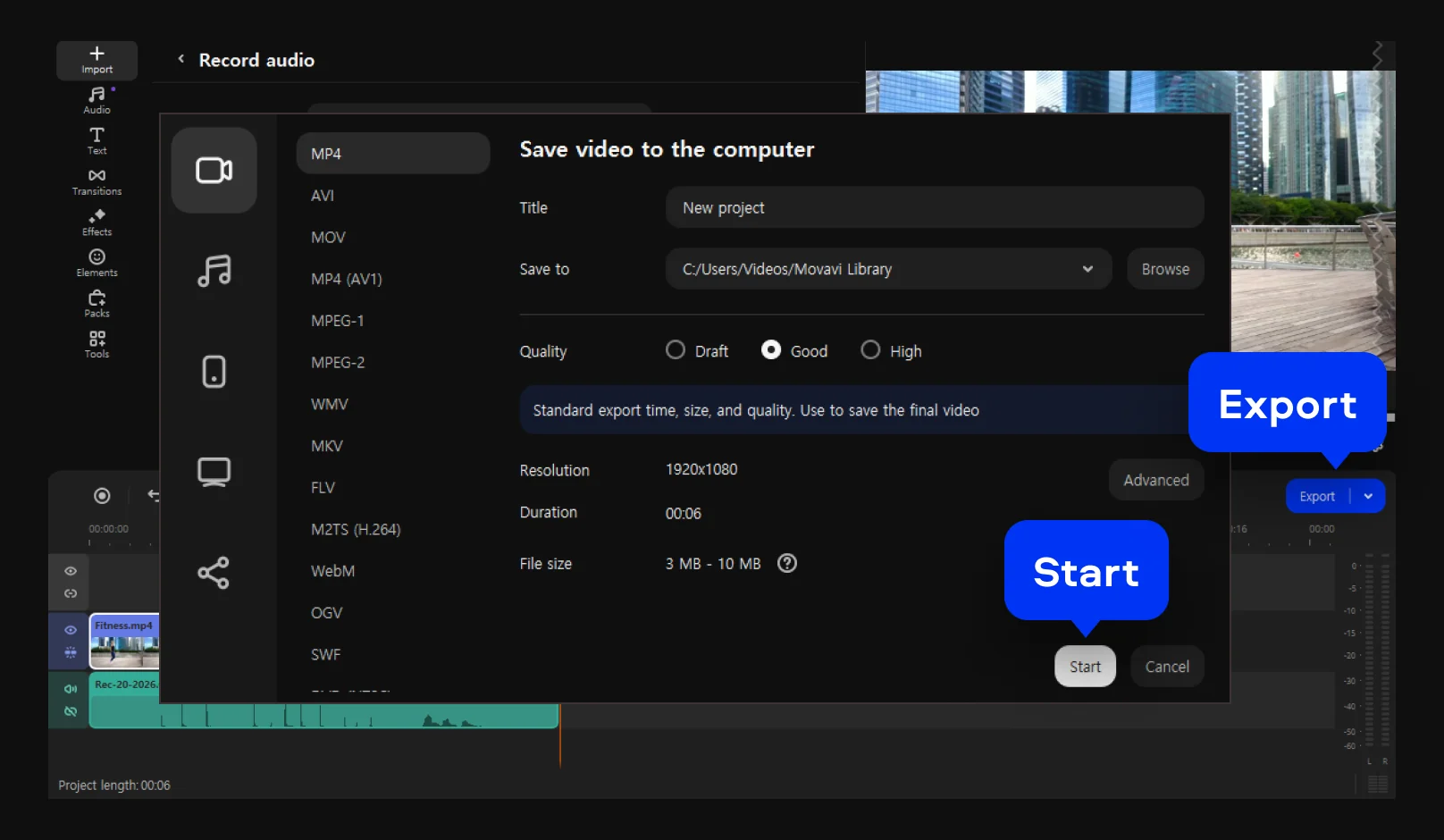The image size is (1444, 840).
Task: Click the Browse button
Action: coord(1164,269)
